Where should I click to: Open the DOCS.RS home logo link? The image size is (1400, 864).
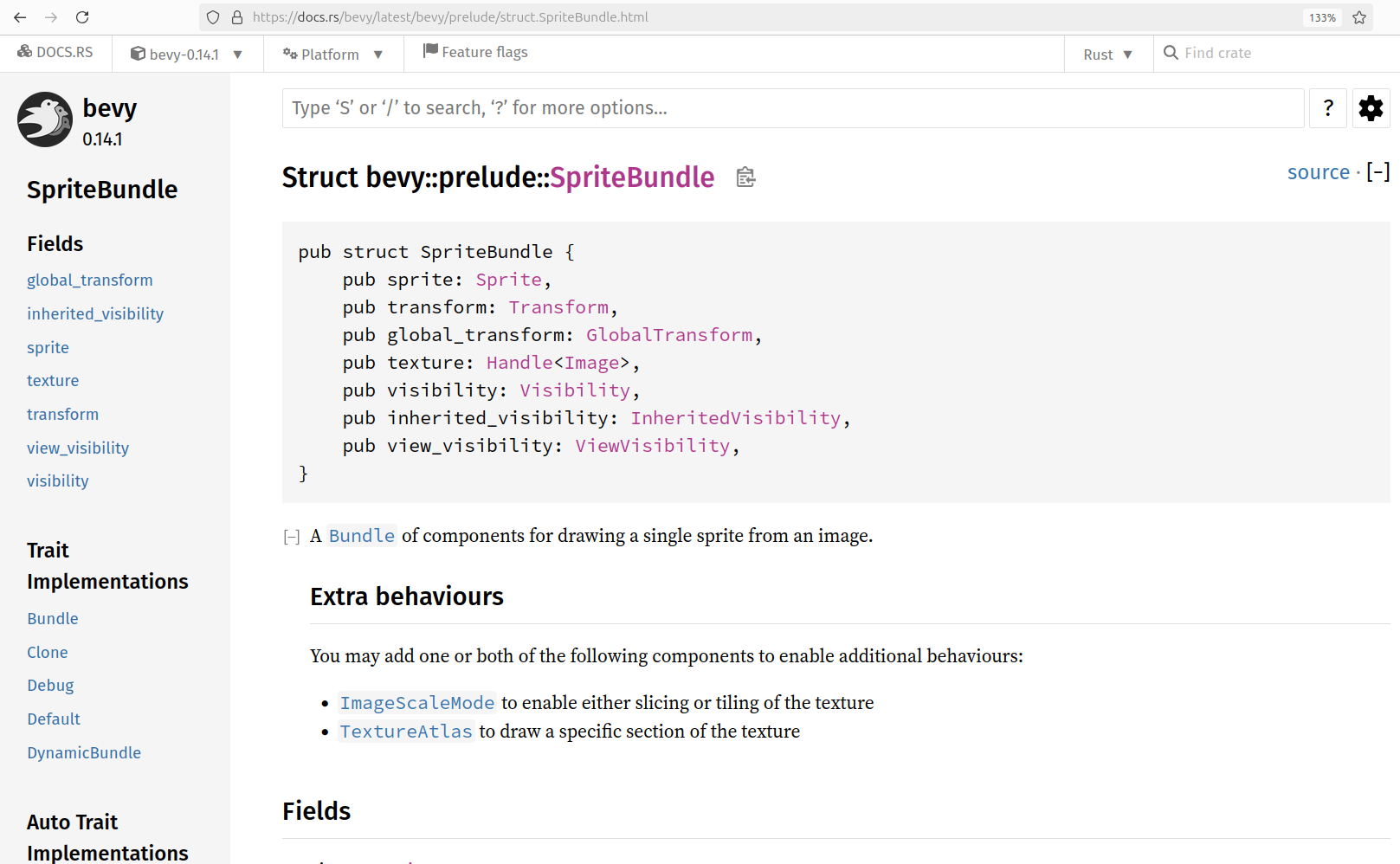(x=55, y=52)
